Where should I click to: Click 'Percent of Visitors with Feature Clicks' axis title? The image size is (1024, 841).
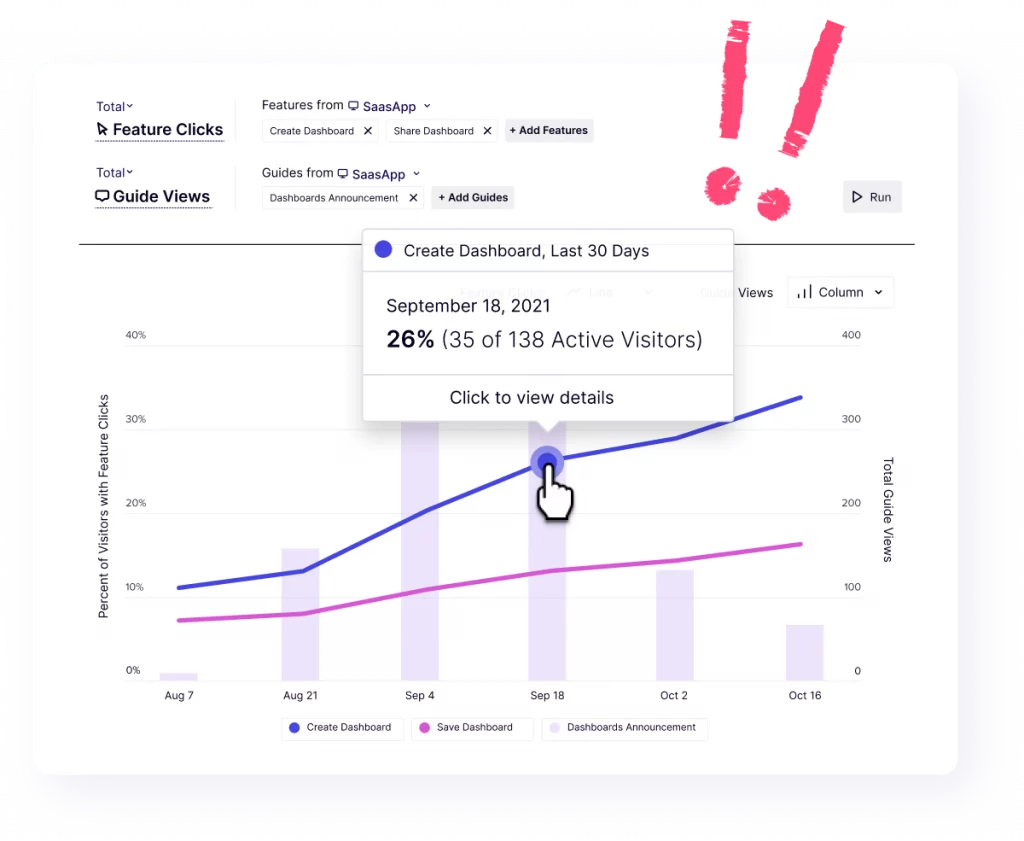(103, 506)
